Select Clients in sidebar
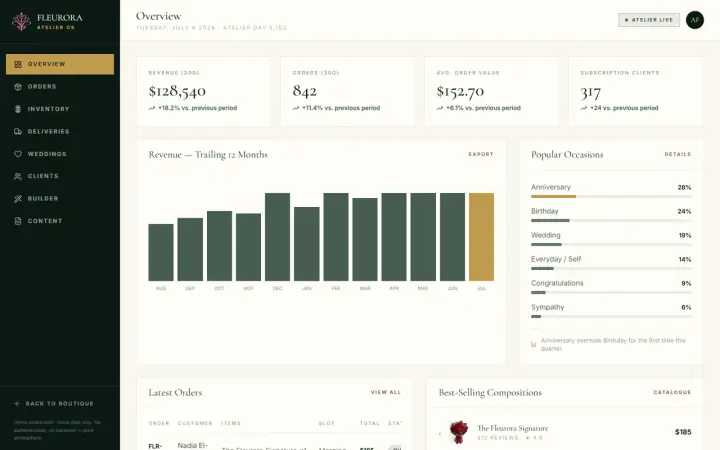 [60, 176]
